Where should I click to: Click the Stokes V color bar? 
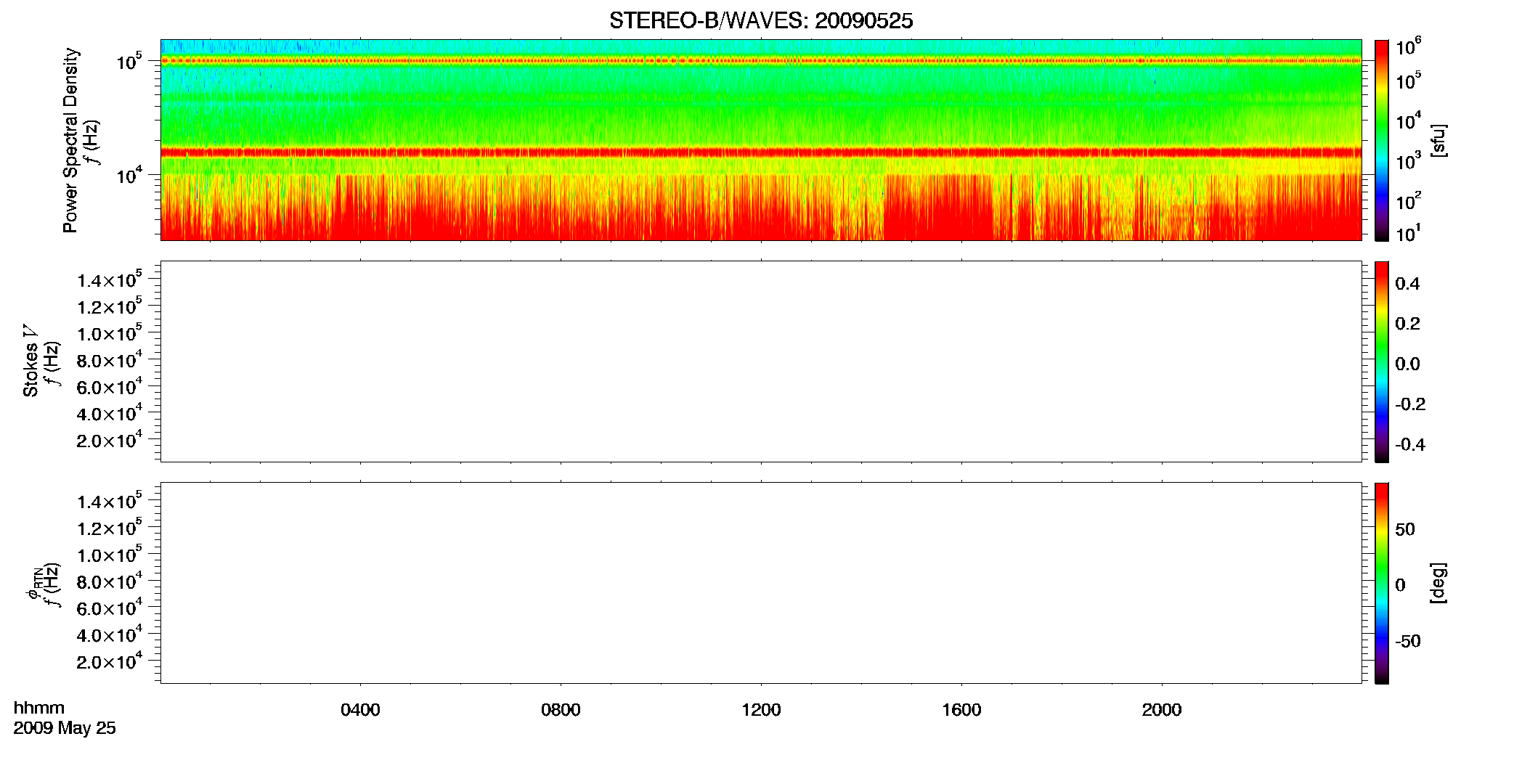(1382, 362)
